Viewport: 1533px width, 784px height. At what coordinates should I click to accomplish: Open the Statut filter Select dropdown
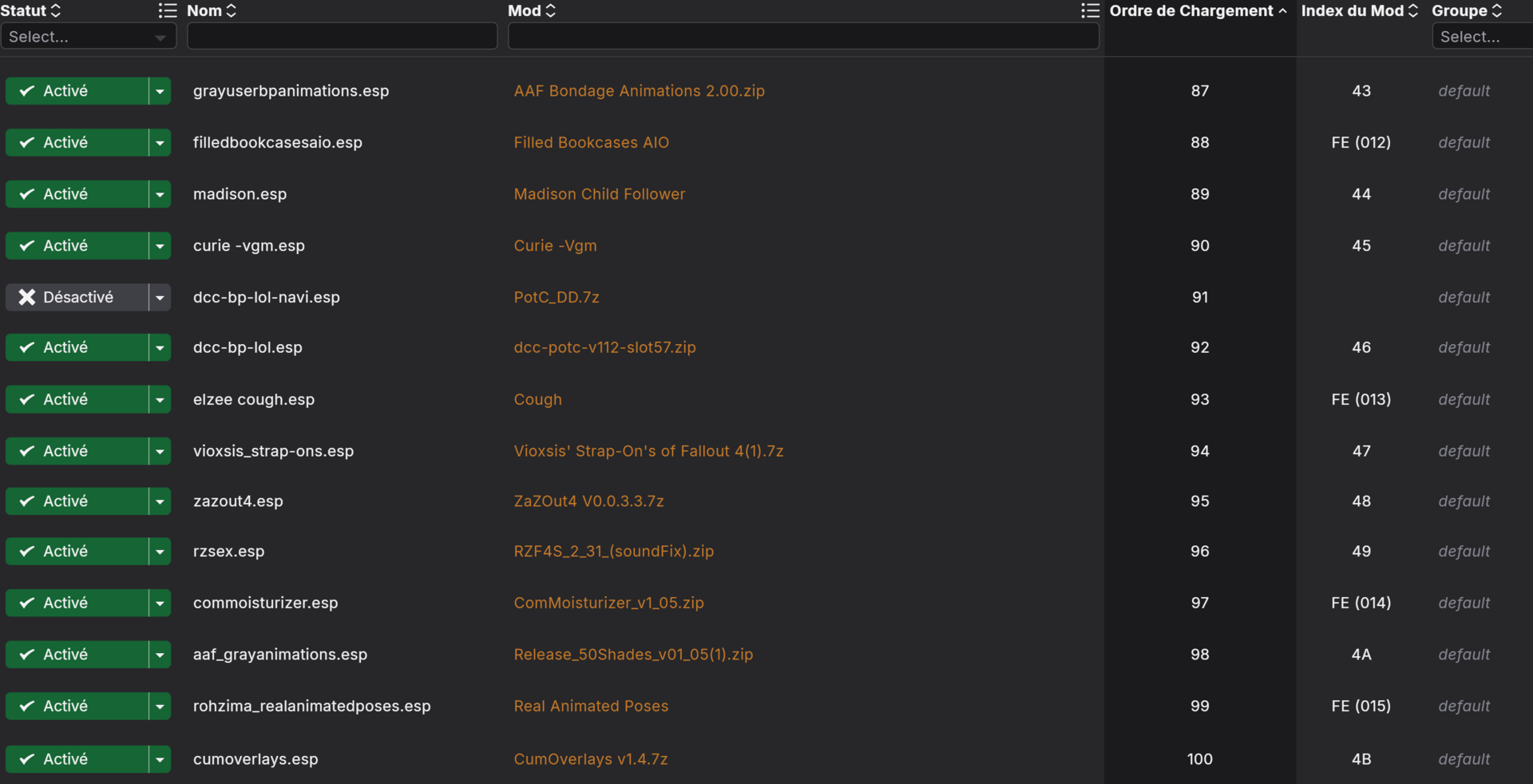tap(88, 37)
